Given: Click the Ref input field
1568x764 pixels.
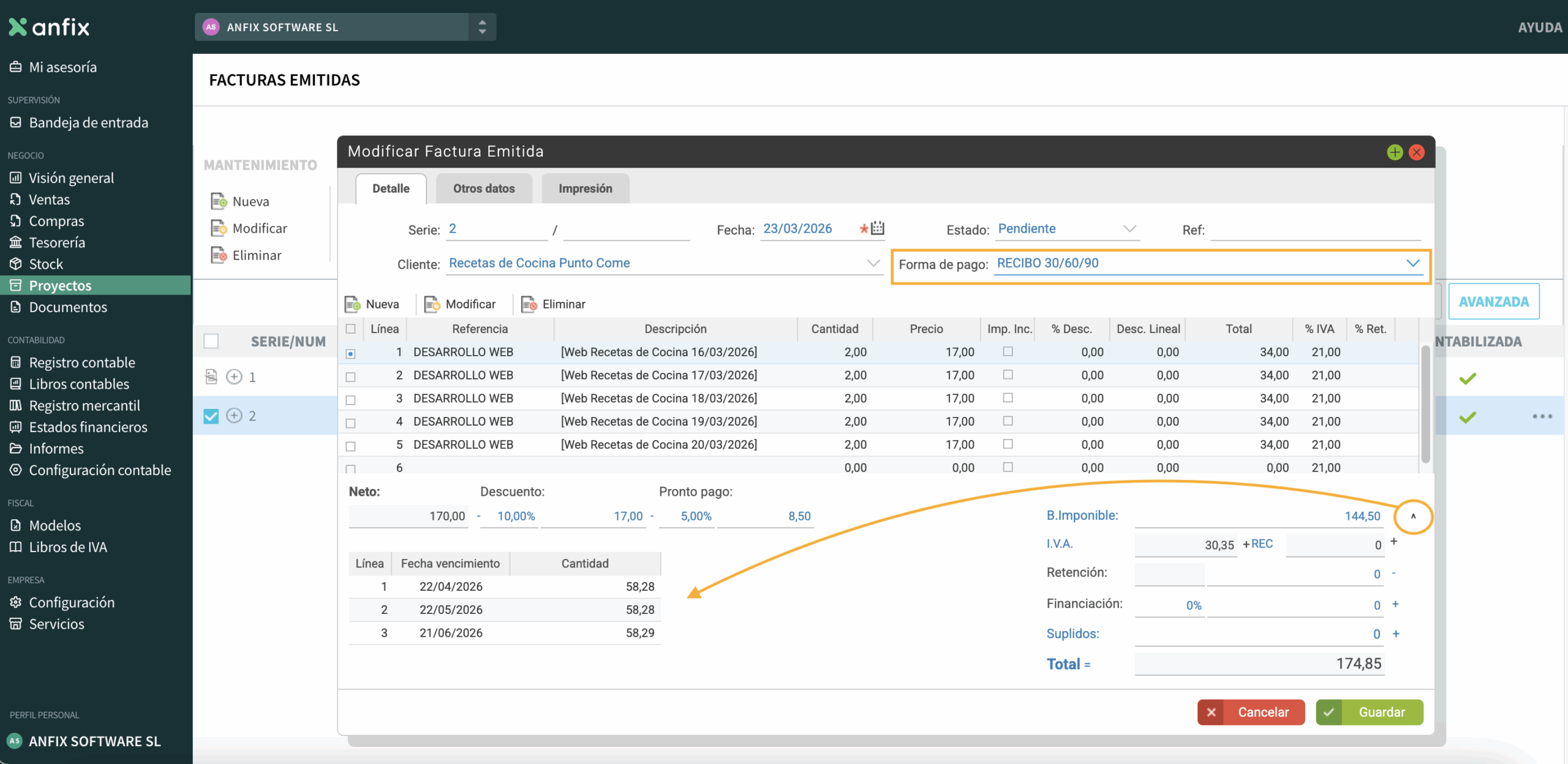Looking at the screenshot, I should (1314, 230).
